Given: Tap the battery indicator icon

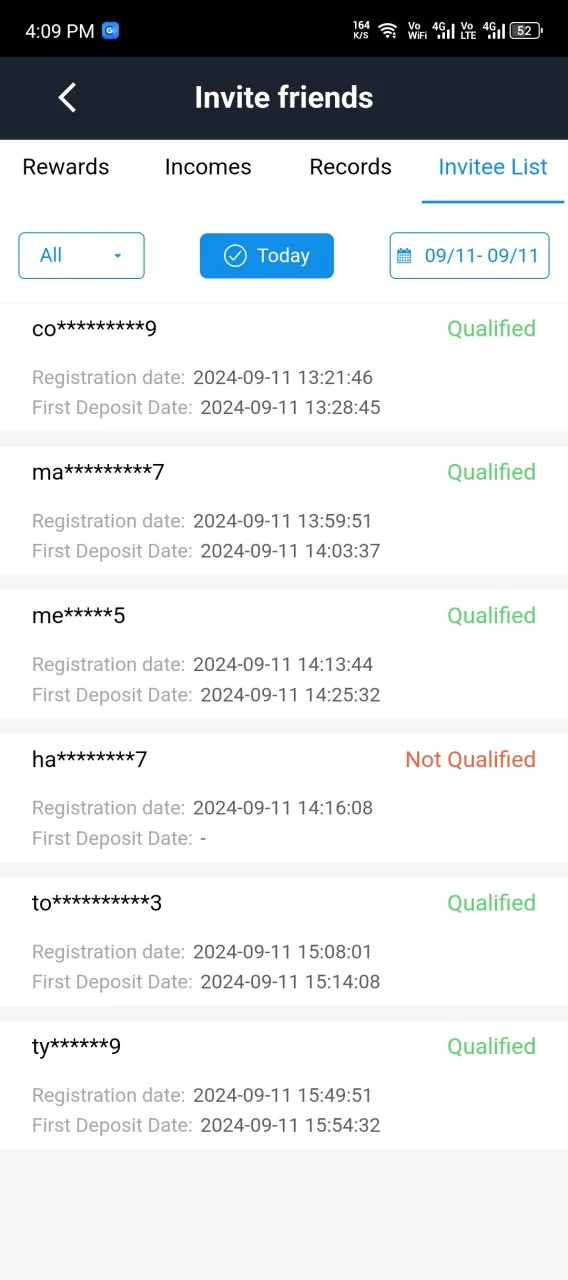Looking at the screenshot, I should (526, 30).
